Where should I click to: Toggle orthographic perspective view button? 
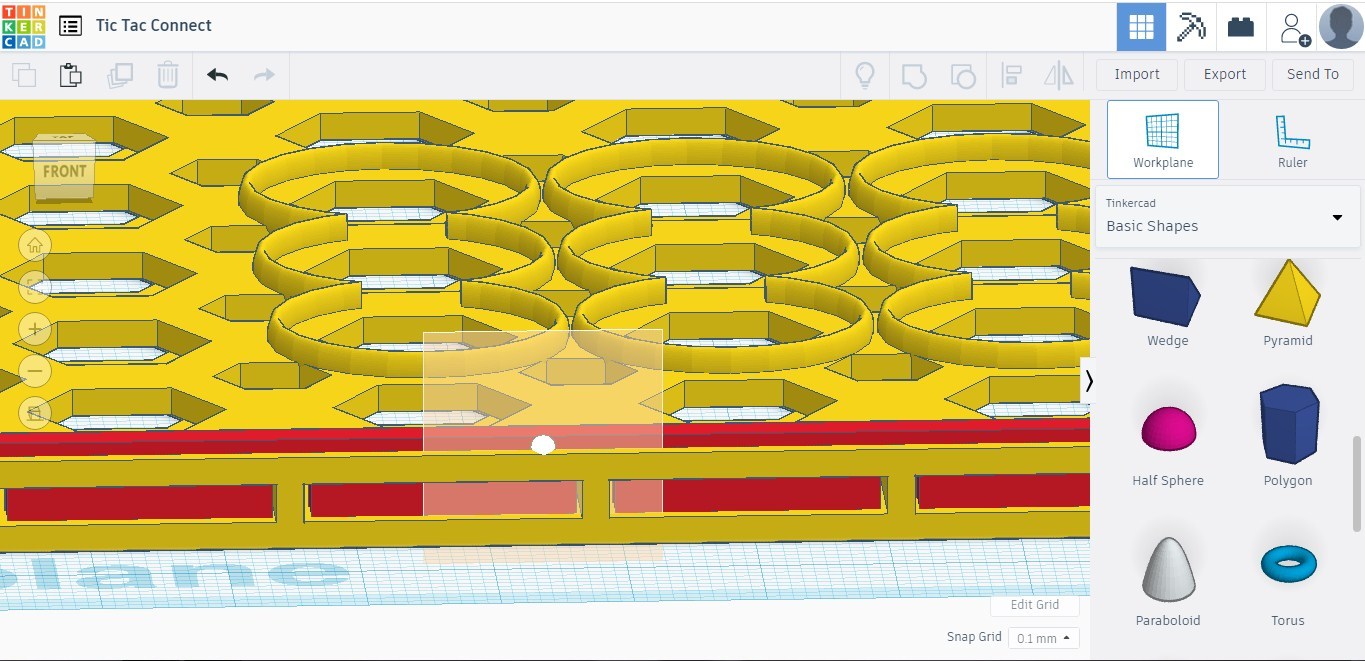[x=35, y=413]
